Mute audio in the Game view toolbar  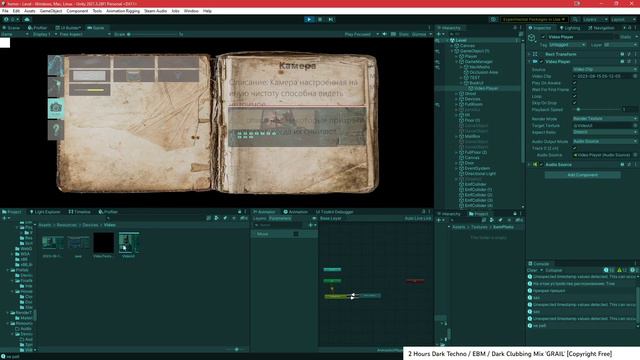[x=384, y=34]
